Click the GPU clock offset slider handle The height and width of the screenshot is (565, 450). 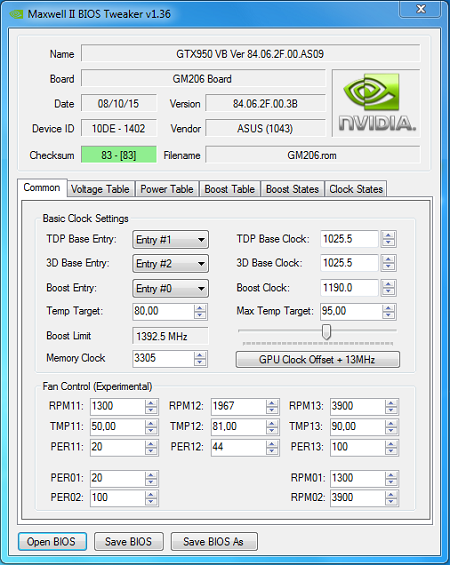point(326,332)
